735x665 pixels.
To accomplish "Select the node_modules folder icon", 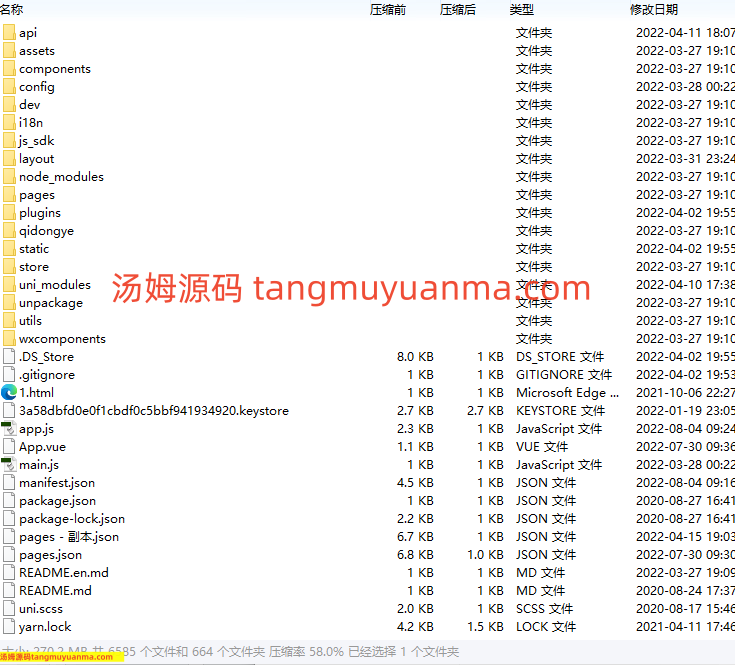I will (x=9, y=177).
